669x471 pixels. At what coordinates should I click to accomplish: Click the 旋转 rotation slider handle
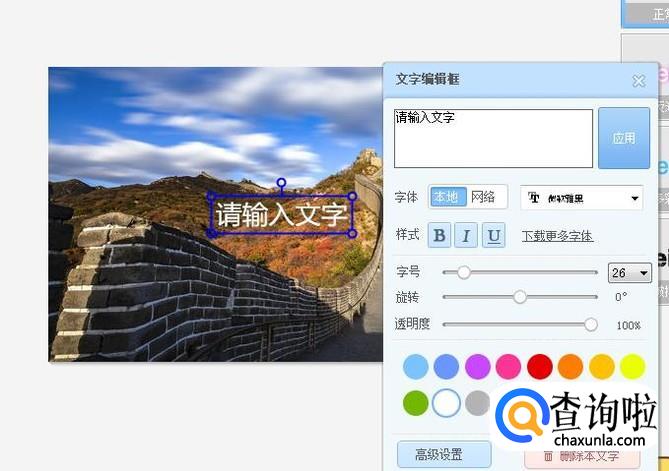coord(520,297)
